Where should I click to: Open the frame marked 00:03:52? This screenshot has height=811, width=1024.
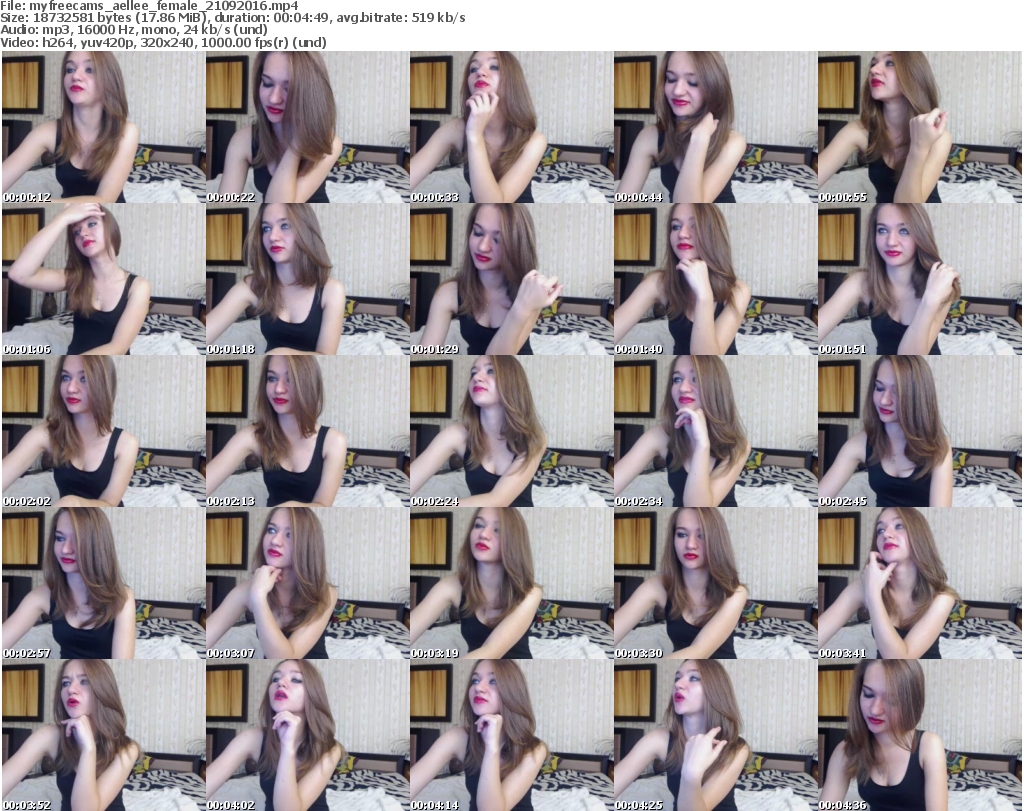tap(103, 736)
